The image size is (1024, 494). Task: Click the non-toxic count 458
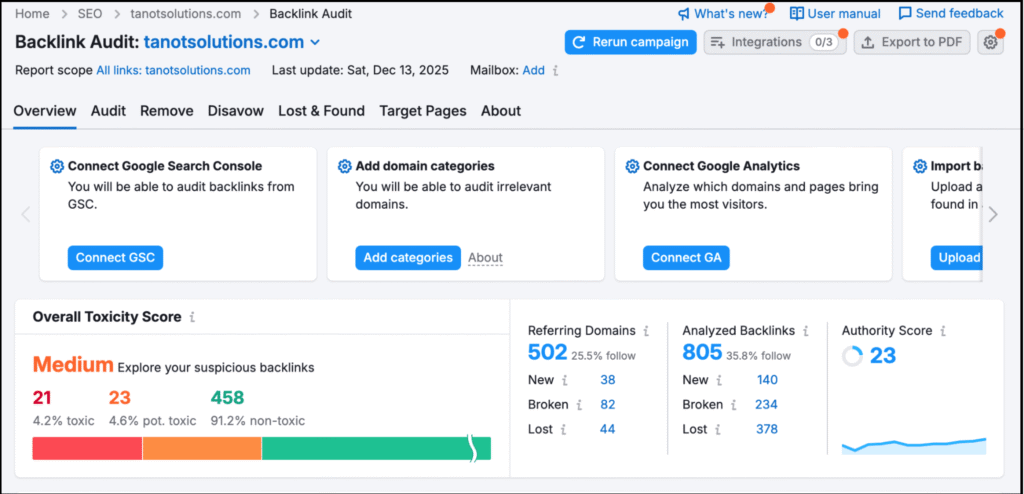point(227,398)
